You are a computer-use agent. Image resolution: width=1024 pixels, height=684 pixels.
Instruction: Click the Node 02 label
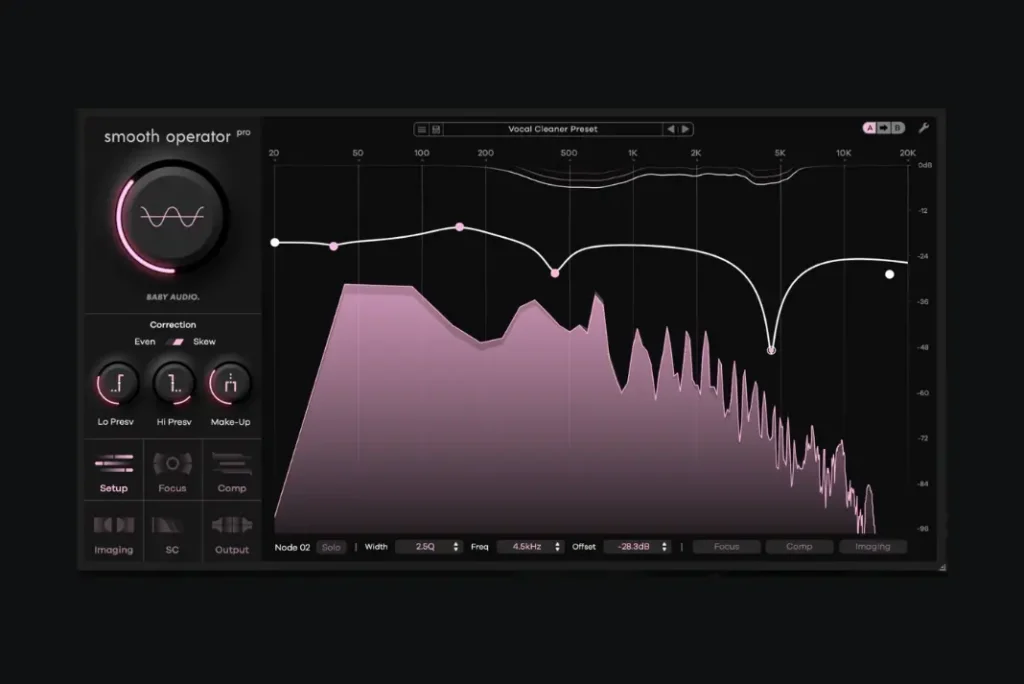pos(292,547)
